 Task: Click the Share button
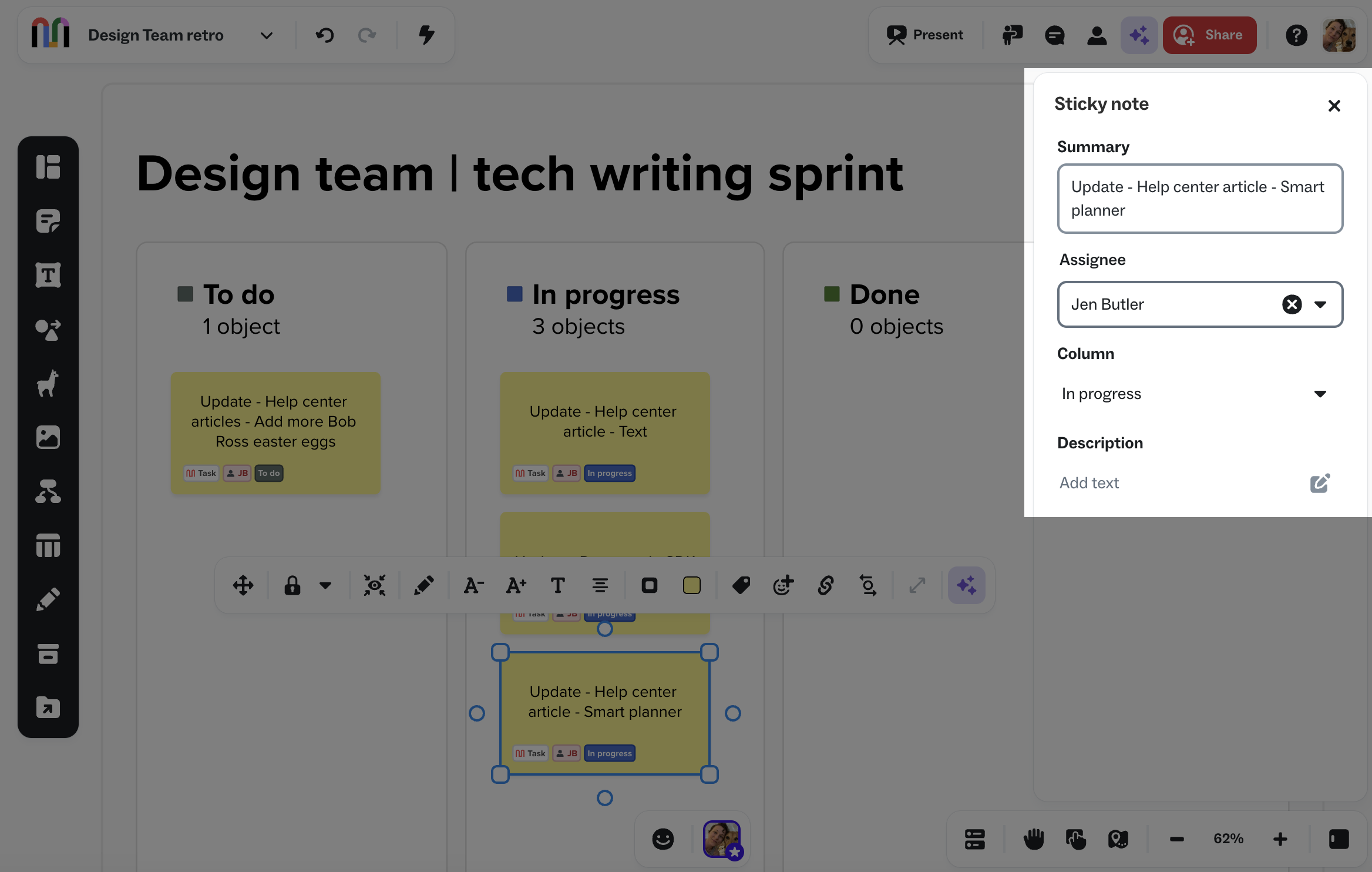(1209, 35)
